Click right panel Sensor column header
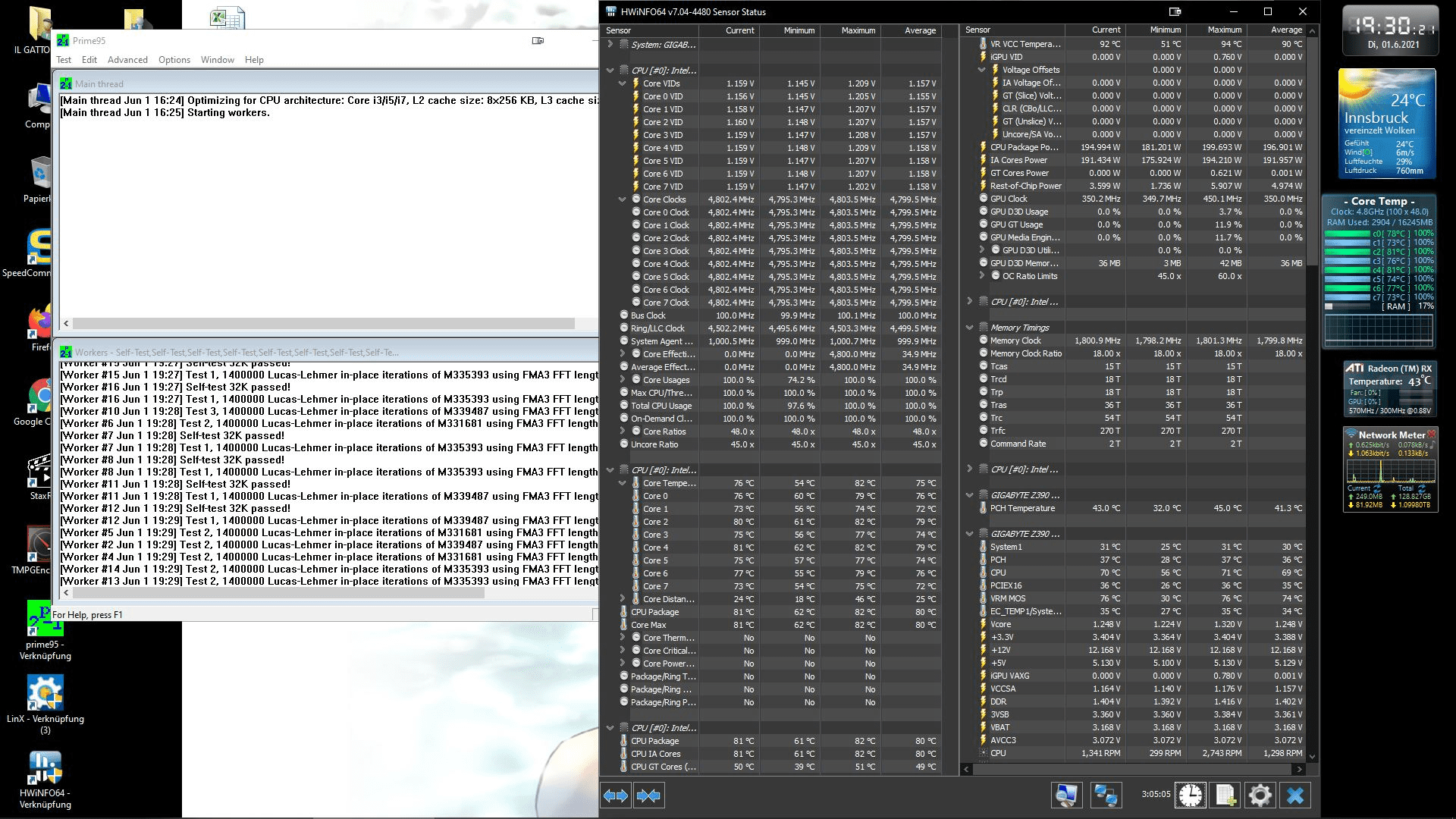This screenshot has height=819, width=1456. (x=1012, y=30)
